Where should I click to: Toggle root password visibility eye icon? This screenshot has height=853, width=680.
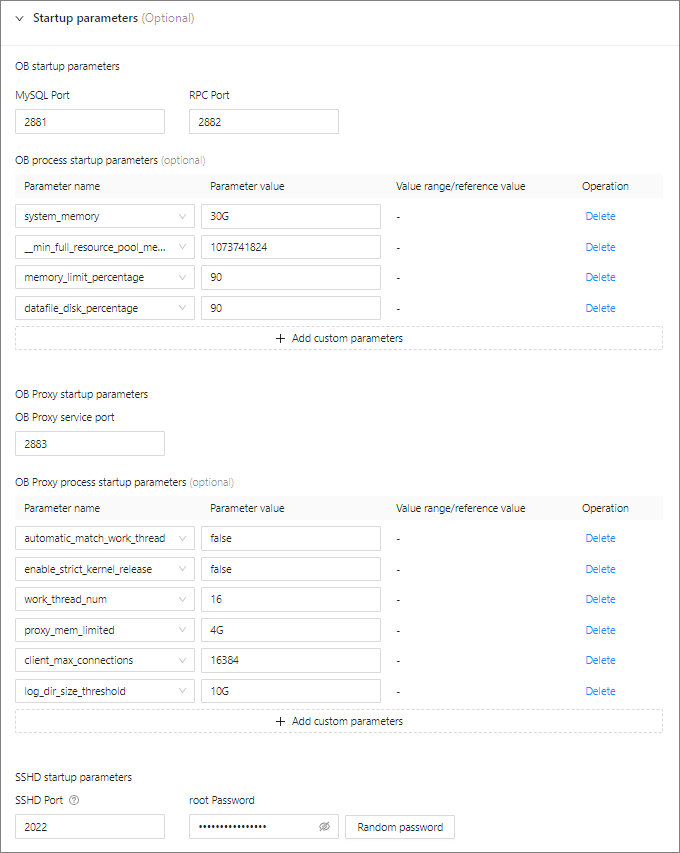[323, 827]
